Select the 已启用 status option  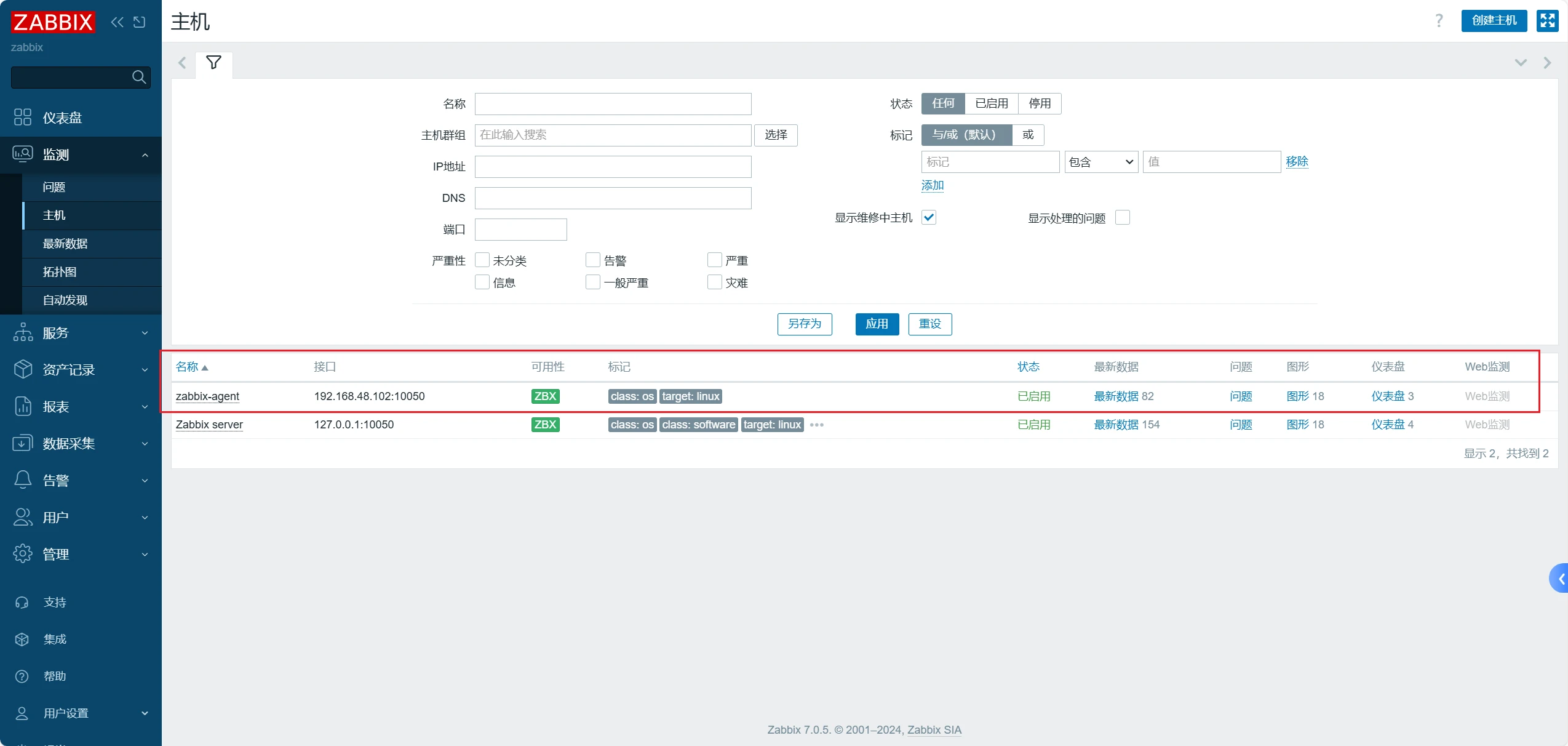click(992, 103)
